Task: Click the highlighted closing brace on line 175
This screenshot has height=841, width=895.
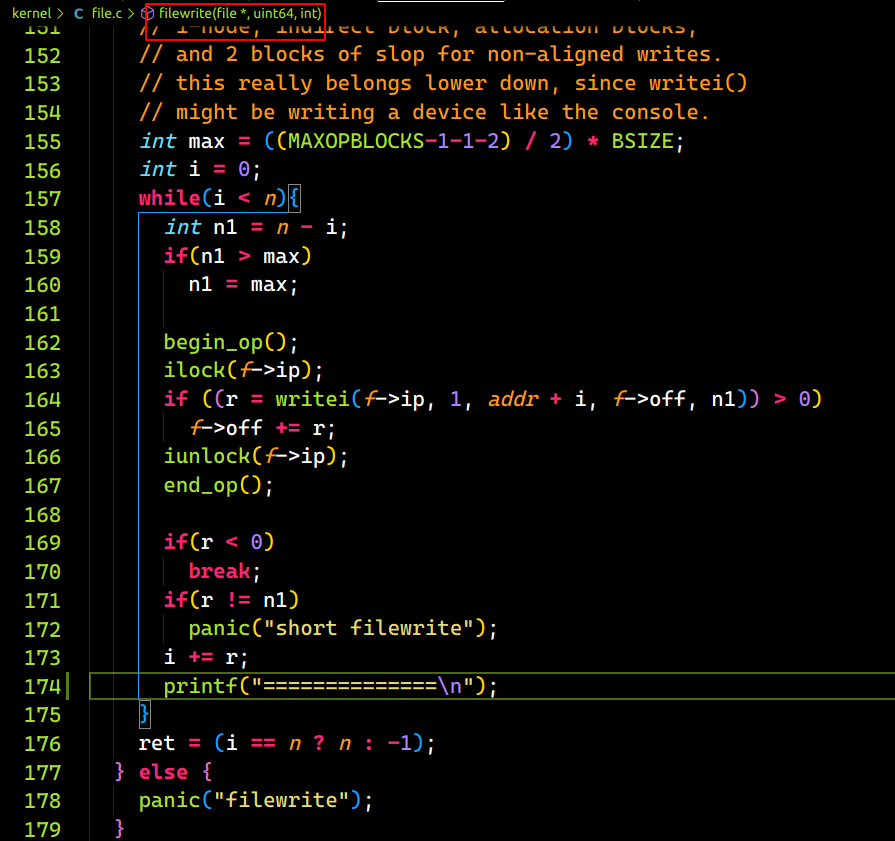Action: (144, 714)
